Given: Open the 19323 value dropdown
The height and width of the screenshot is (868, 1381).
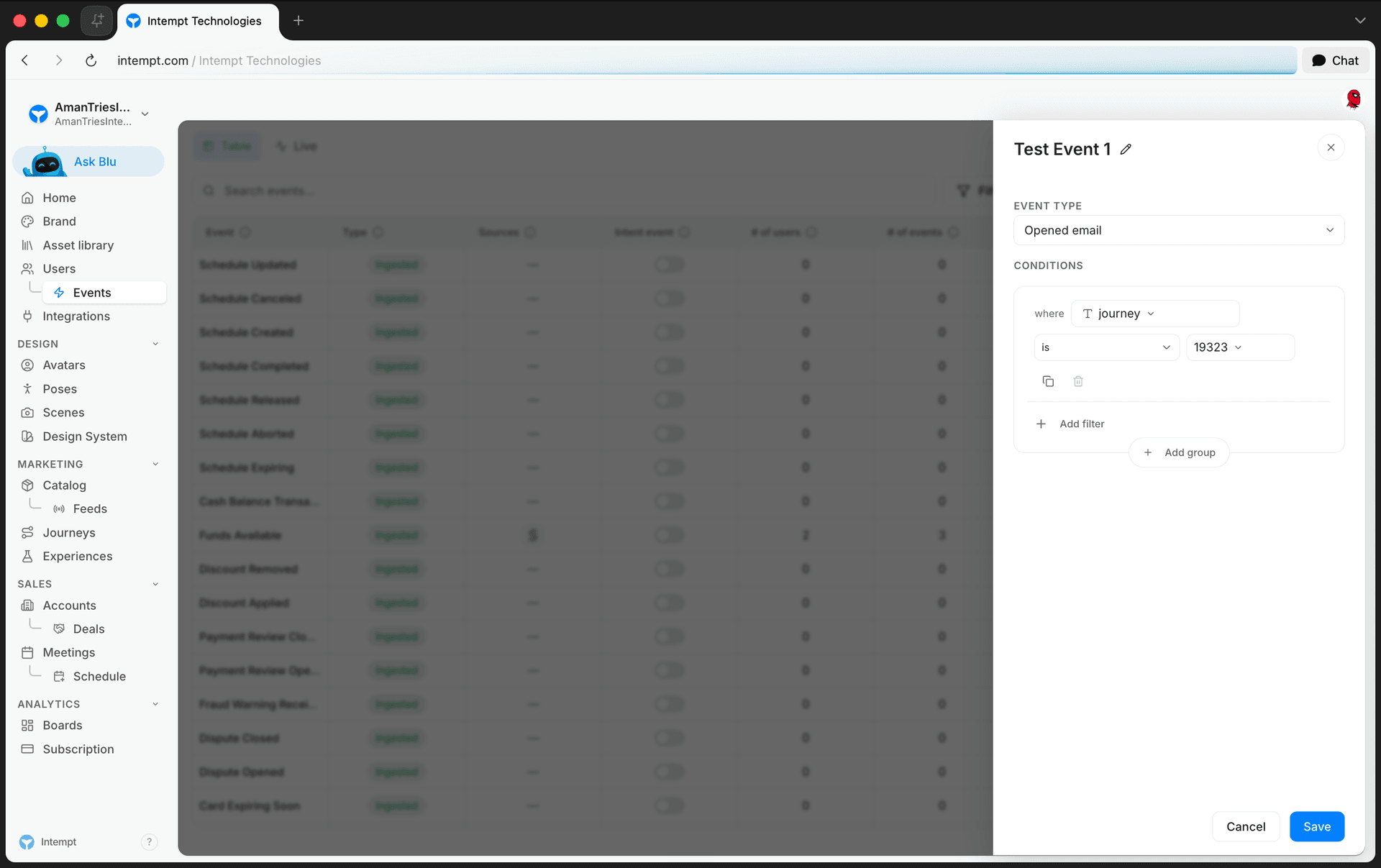Looking at the screenshot, I should pyautogui.click(x=1240, y=347).
